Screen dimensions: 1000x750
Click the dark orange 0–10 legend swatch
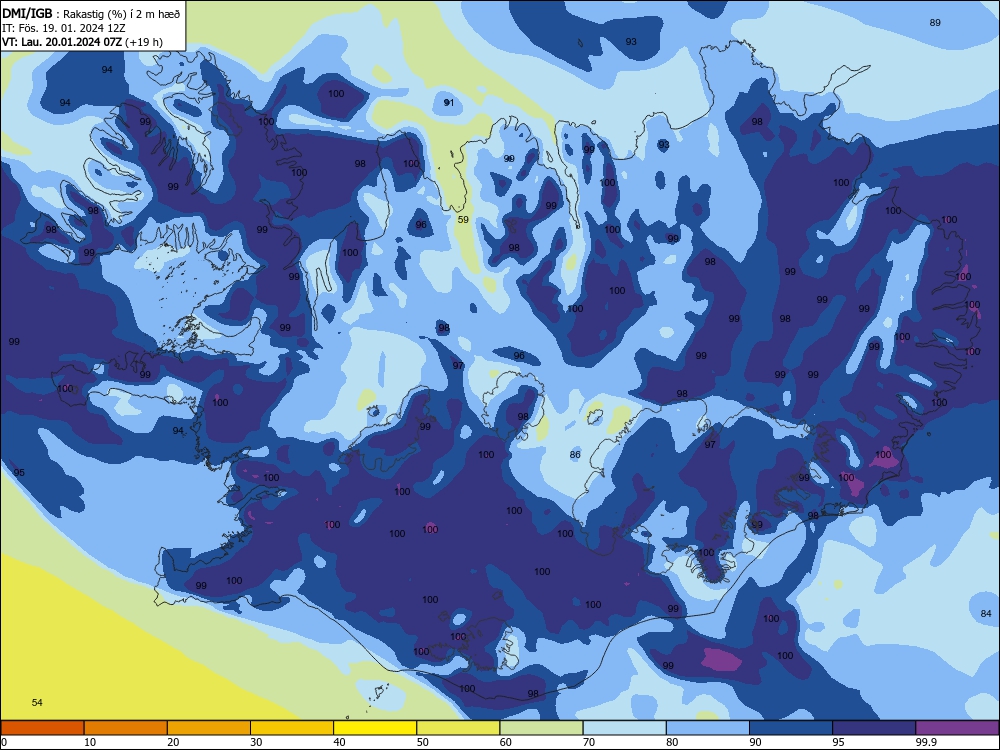pos(42,728)
